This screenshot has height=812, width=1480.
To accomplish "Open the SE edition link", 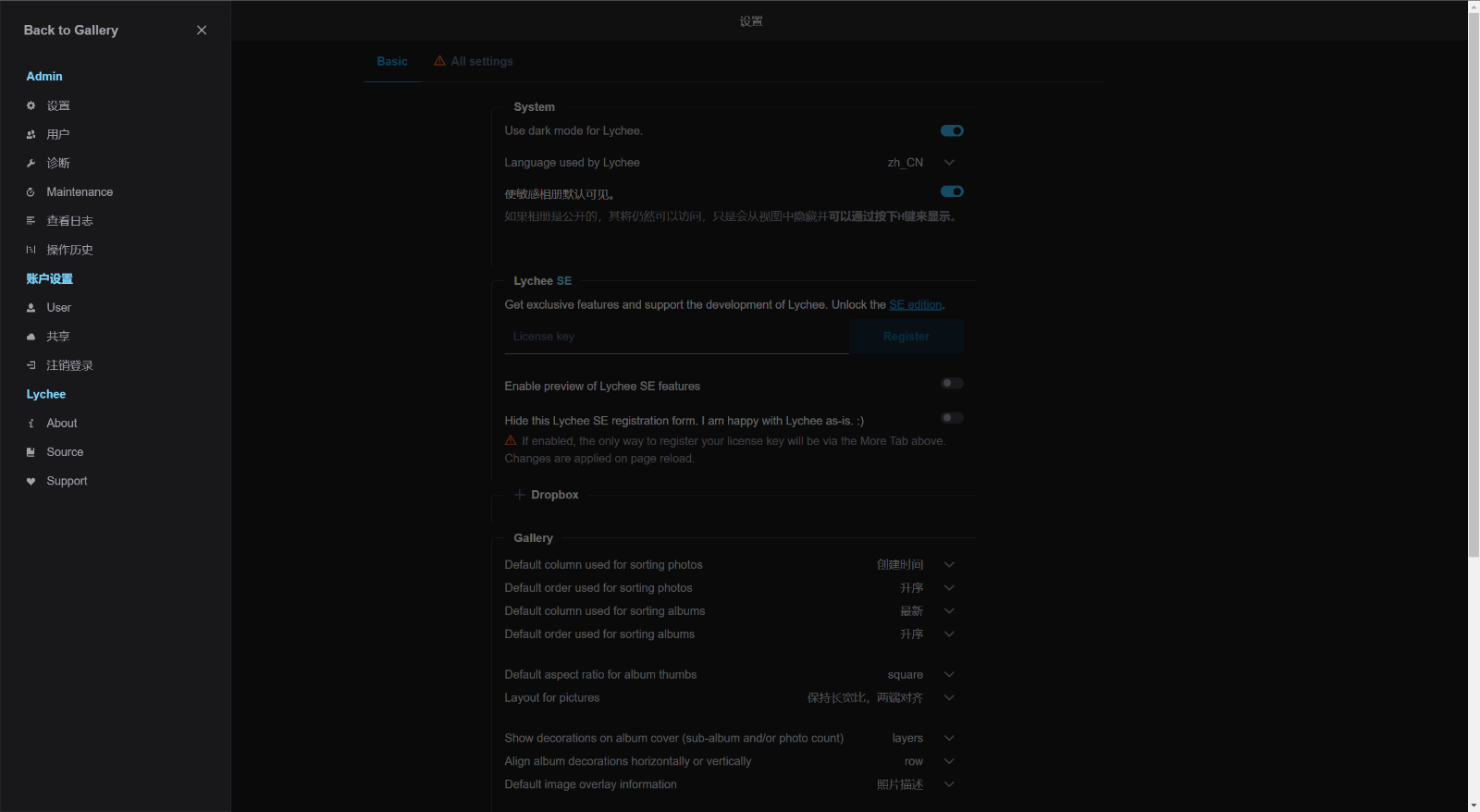I will click(x=915, y=305).
